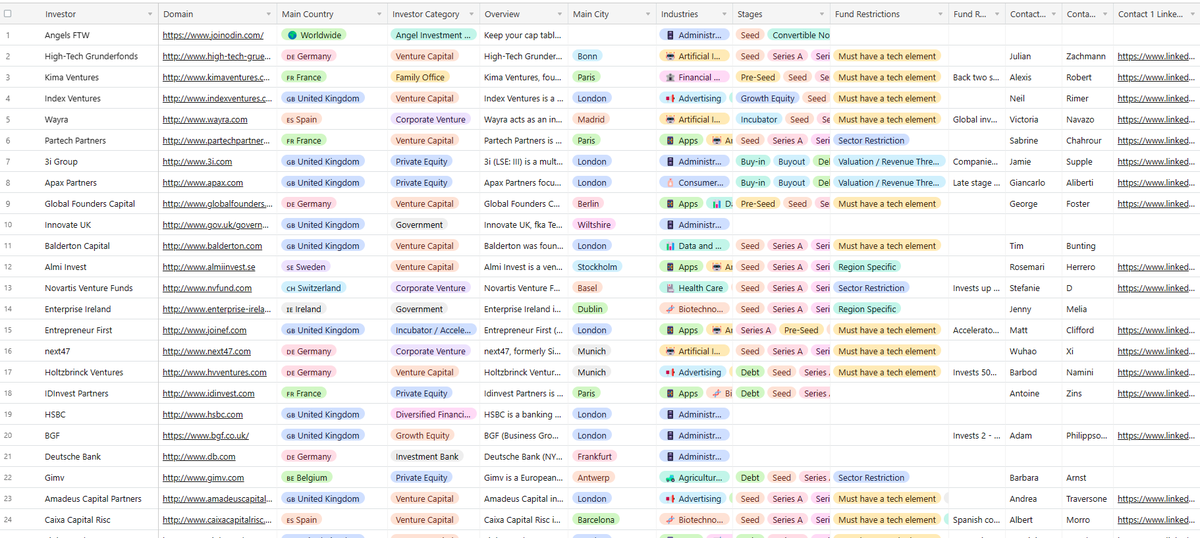Open the LinkedIn link in Kima Ventures row

coord(1156,77)
